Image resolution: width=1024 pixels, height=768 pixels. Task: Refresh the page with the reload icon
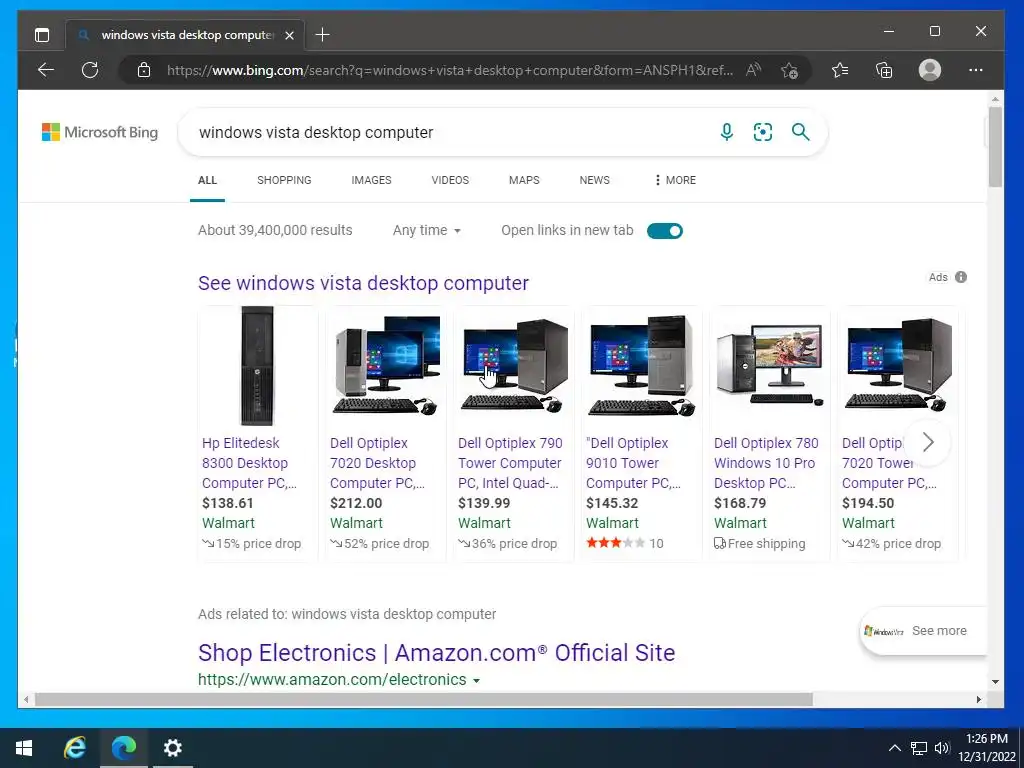90,70
